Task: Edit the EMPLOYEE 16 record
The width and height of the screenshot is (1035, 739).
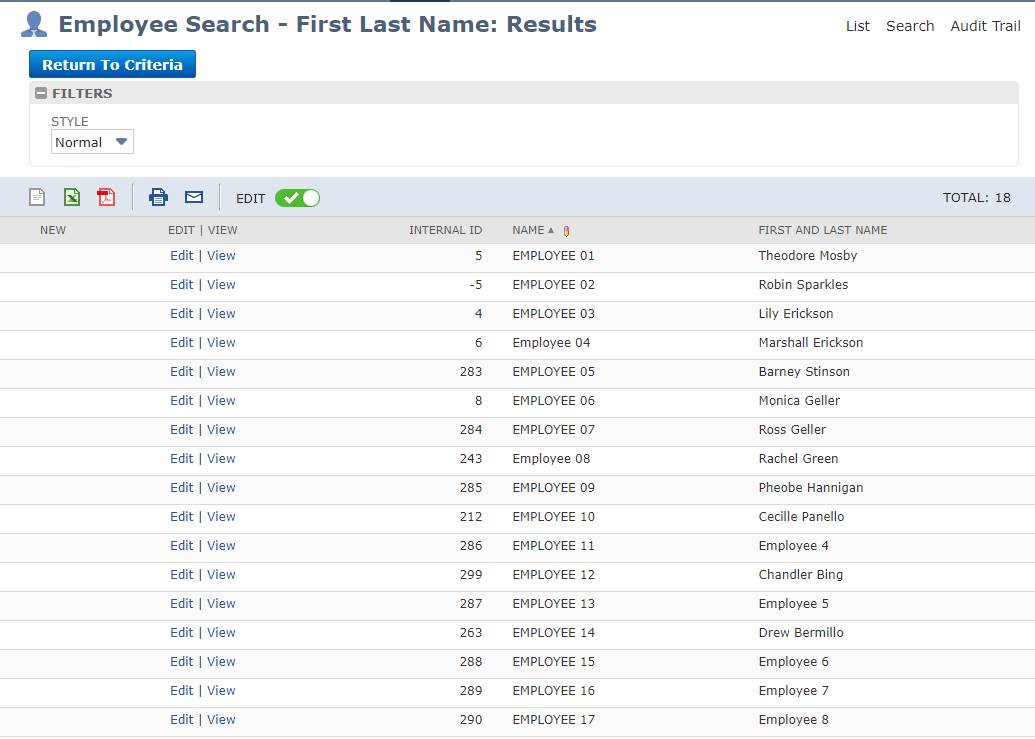Action: pos(182,691)
